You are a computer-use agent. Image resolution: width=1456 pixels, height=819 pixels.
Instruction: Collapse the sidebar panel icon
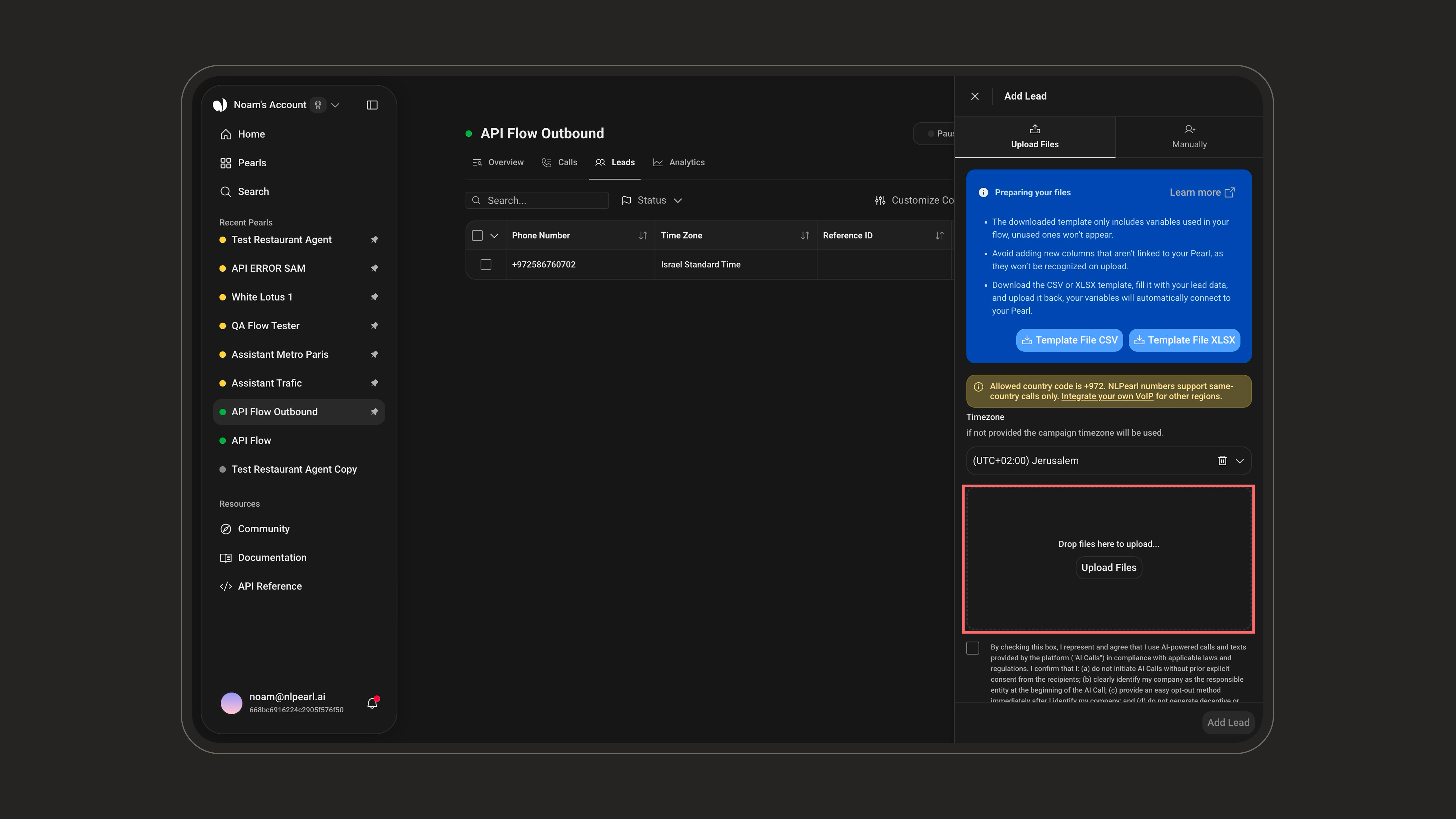pos(372,105)
